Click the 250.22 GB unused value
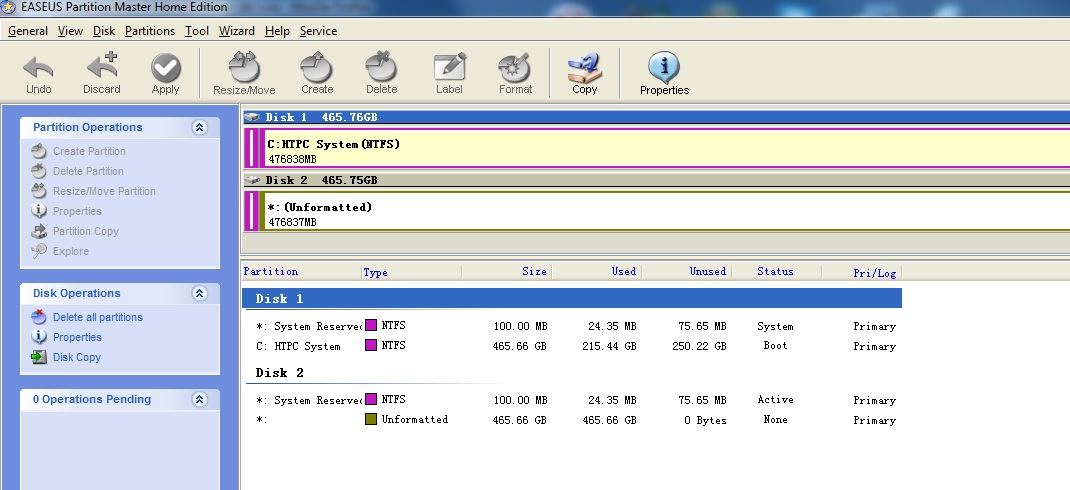 tap(699, 346)
